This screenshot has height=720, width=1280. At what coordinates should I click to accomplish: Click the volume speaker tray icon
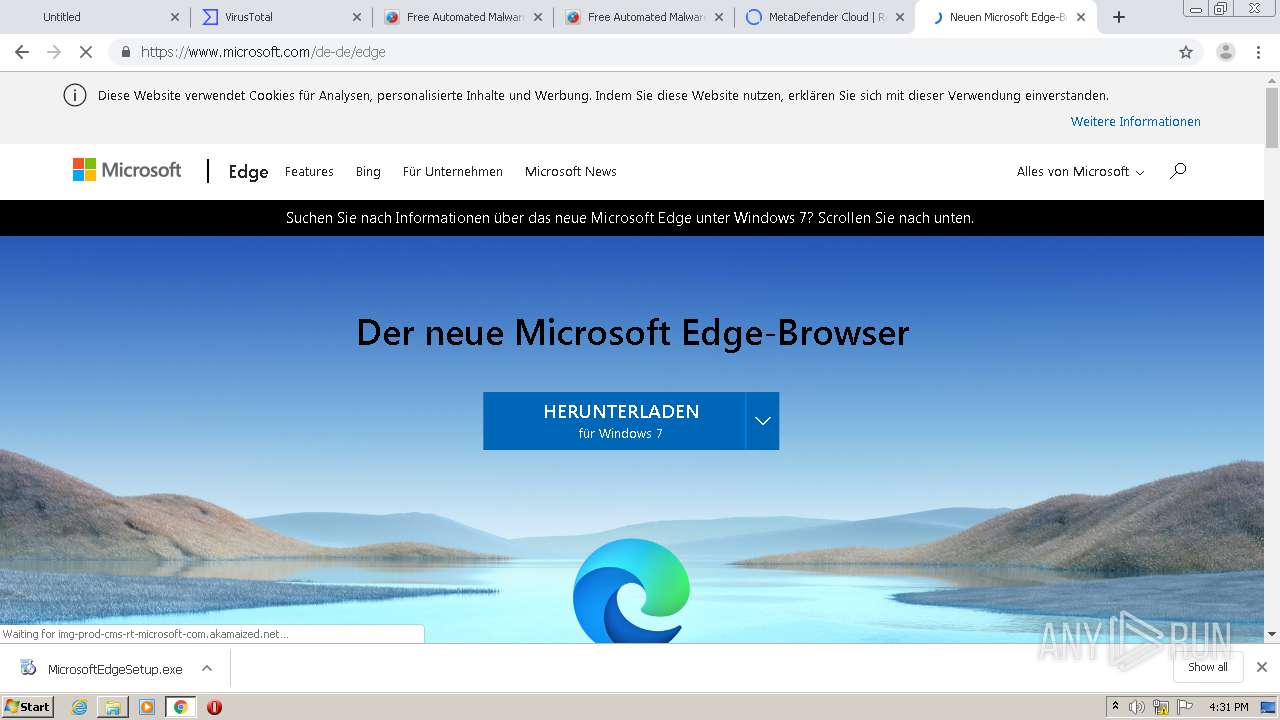pos(1137,707)
